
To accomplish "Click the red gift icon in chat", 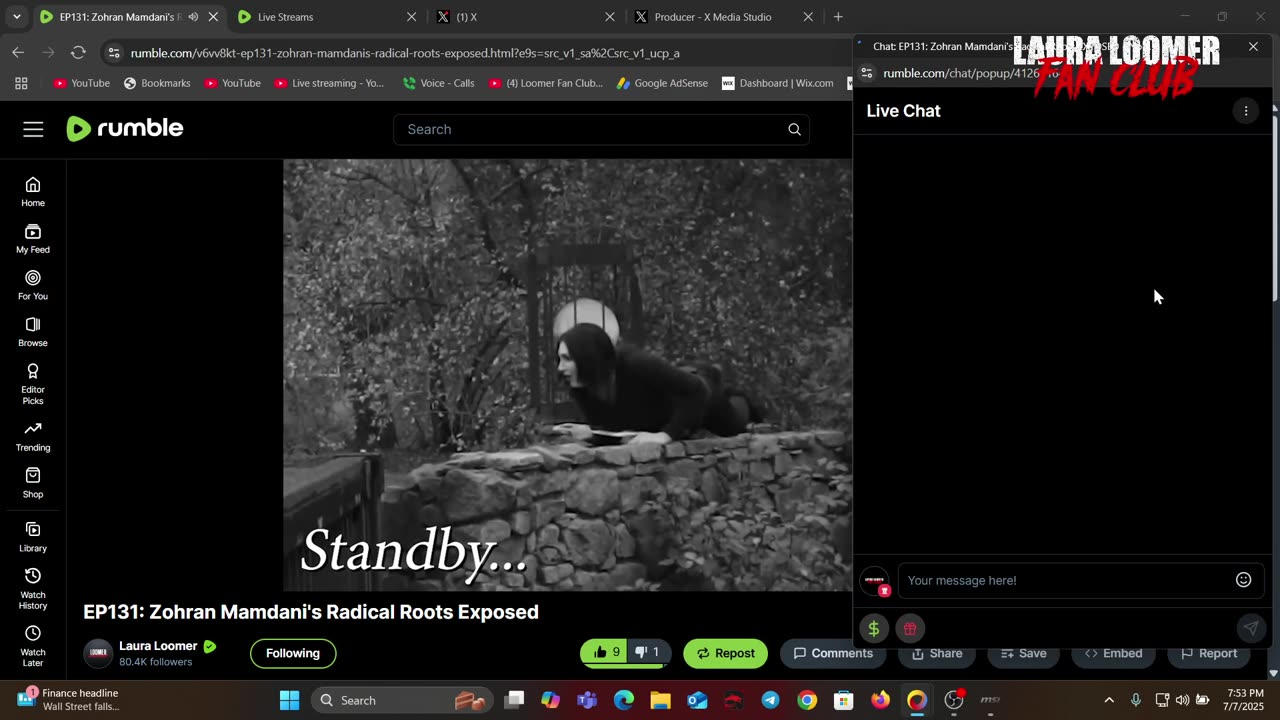I will pyautogui.click(x=909, y=628).
